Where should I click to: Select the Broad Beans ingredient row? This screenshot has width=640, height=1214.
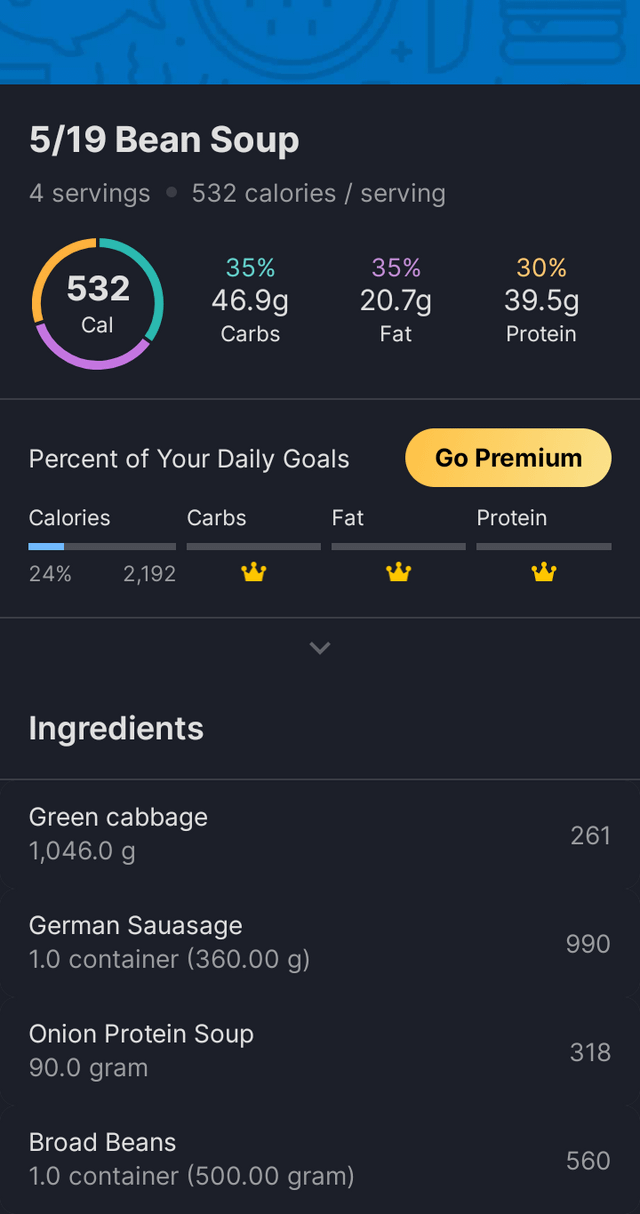tap(320, 1159)
